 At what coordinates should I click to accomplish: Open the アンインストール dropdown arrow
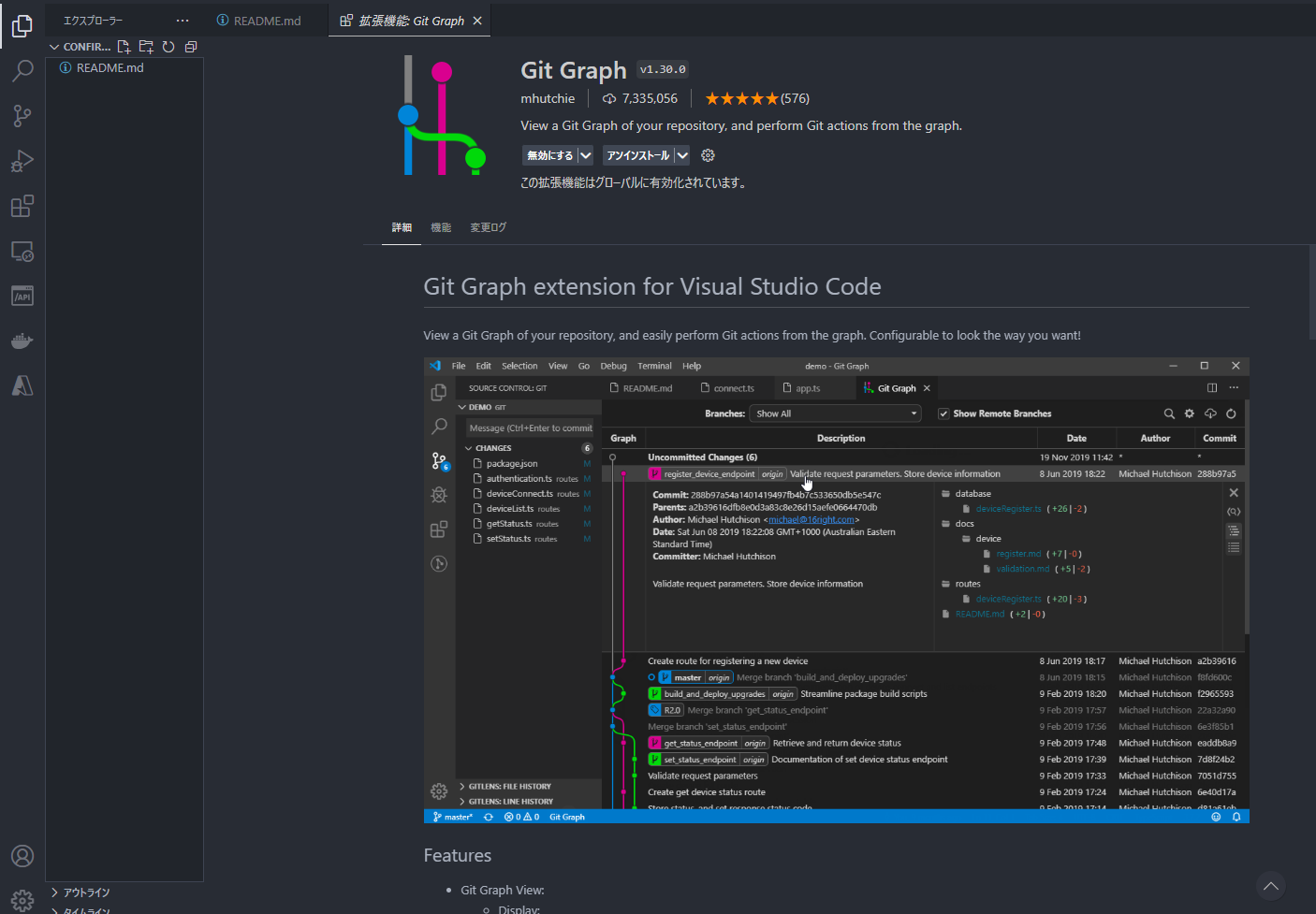tap(682, 154)
